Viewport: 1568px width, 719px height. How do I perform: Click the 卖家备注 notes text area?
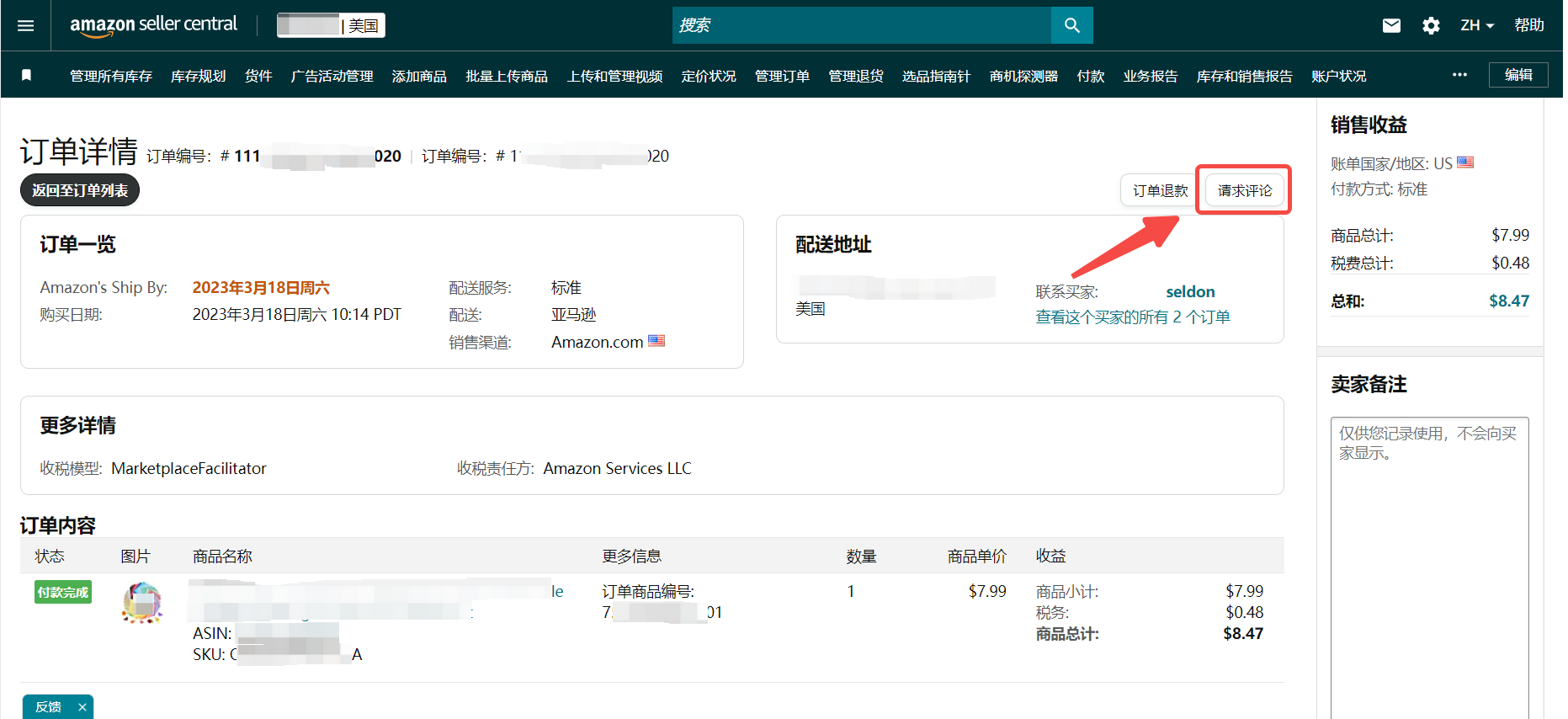click(1429, 568)
